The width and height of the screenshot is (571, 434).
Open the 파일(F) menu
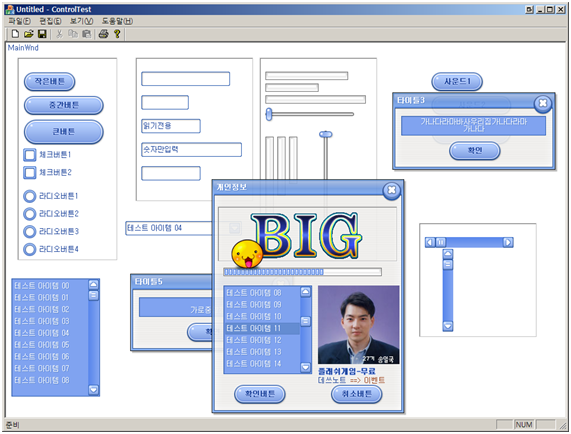20,21
